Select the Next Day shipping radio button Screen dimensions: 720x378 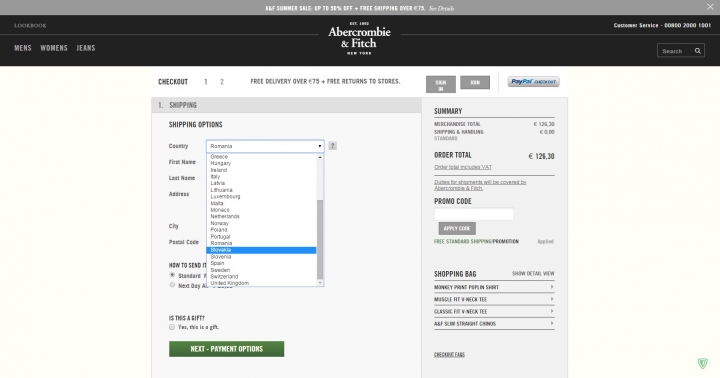coord(172,285)
